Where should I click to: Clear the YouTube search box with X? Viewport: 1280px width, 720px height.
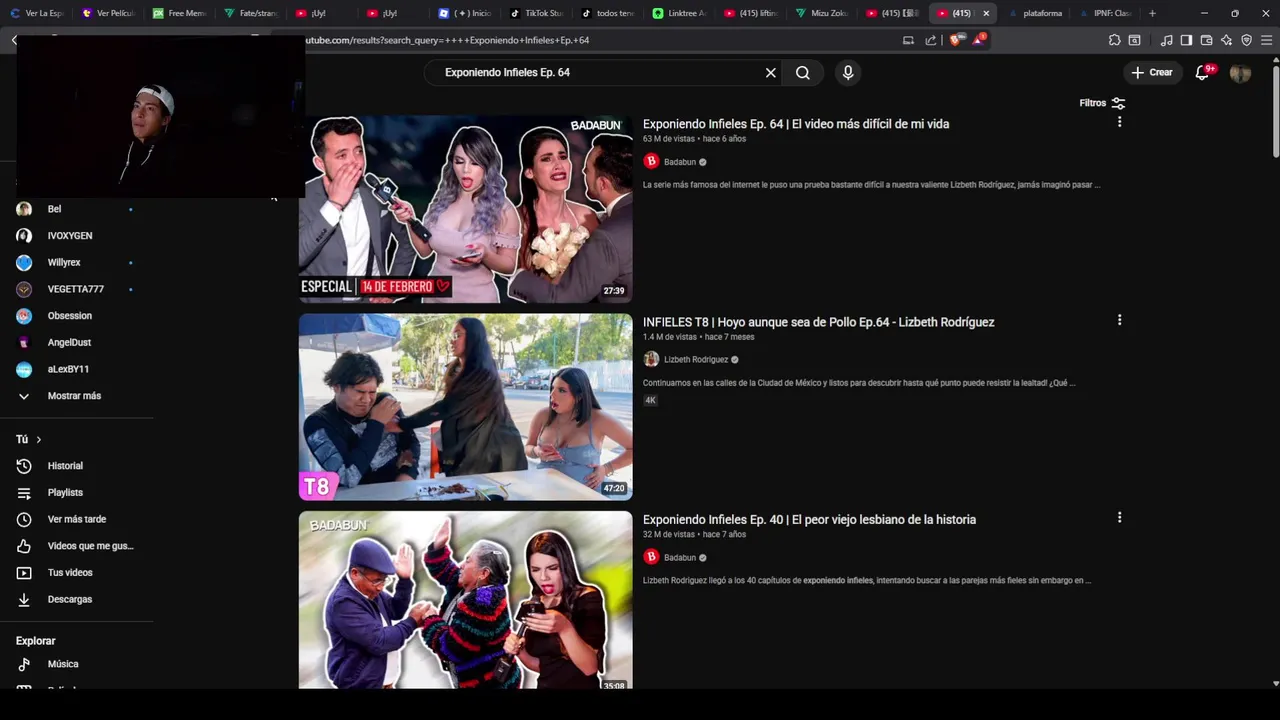point(770,73)
